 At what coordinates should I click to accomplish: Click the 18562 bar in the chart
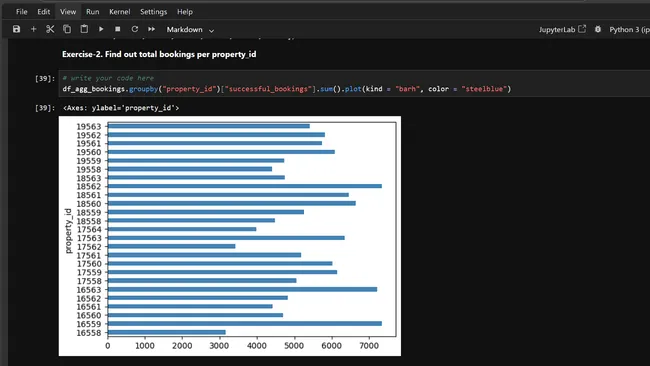245,186
